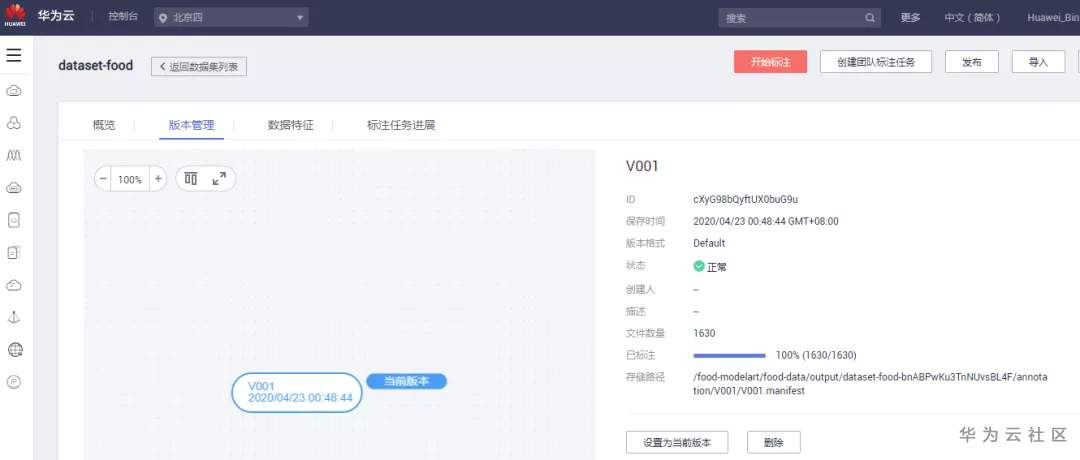Viewport: 1080px width, 460px height.
Task: Click the disk storage sidebar icon
Action: pos(14,220)
